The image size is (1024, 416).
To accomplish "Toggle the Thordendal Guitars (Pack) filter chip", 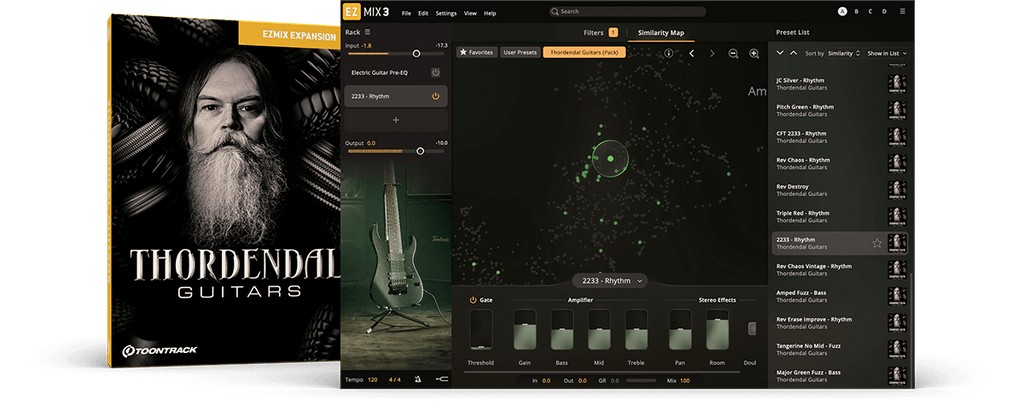I will pos(584,52).
